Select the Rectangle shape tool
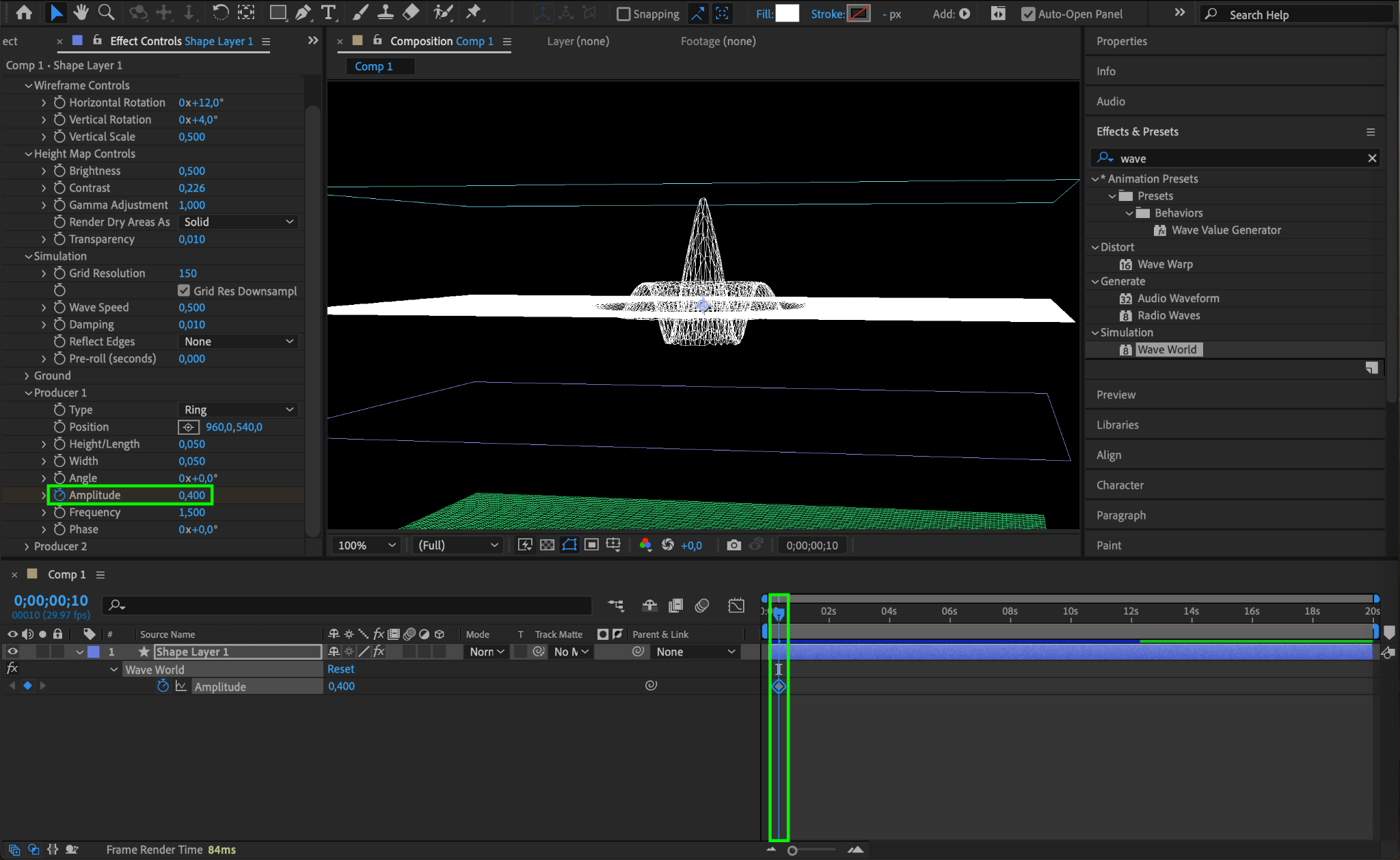This screenshot has height=860, width=1400. (278, 12)
